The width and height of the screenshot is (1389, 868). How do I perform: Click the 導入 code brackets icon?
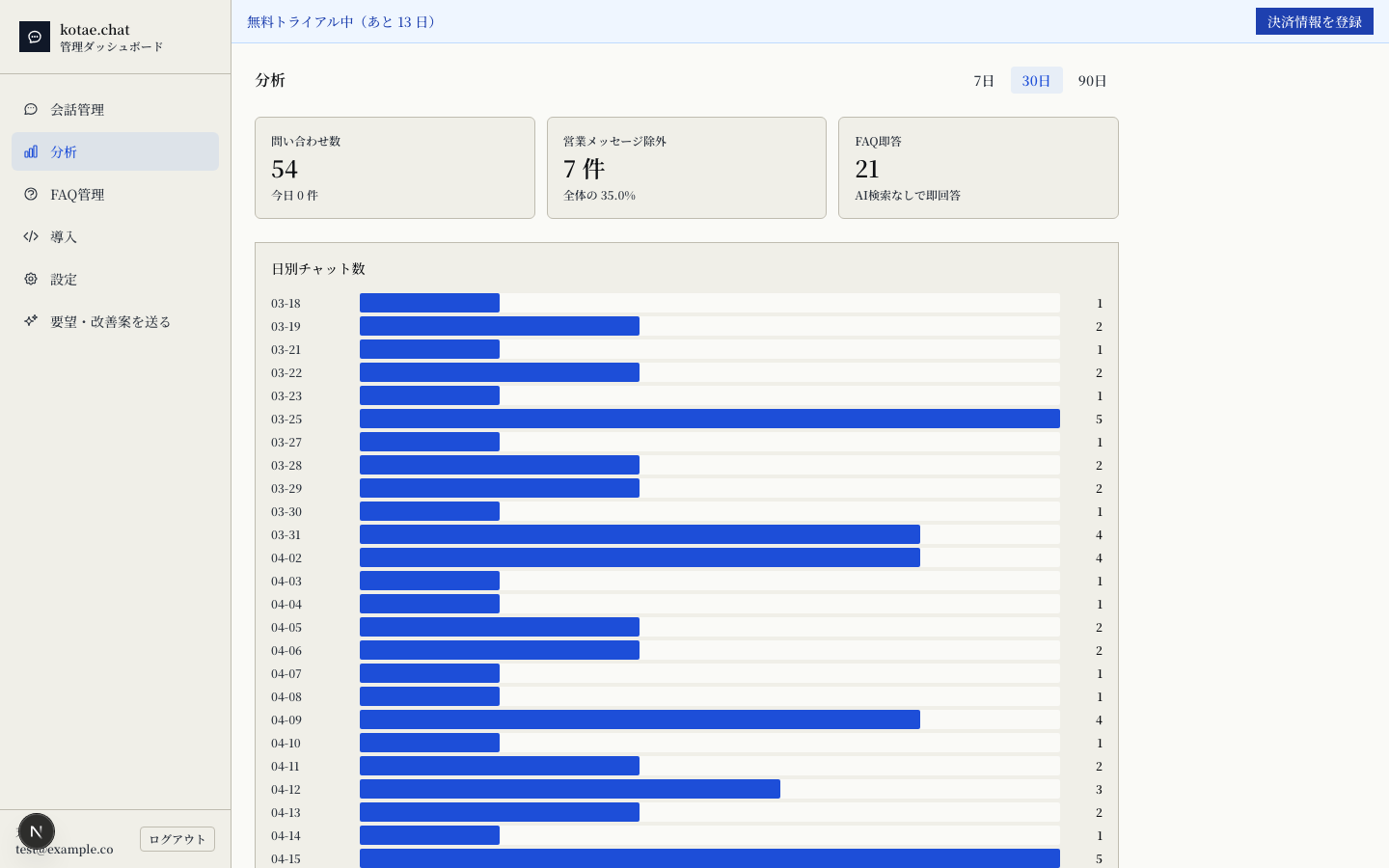click(31, 236)
